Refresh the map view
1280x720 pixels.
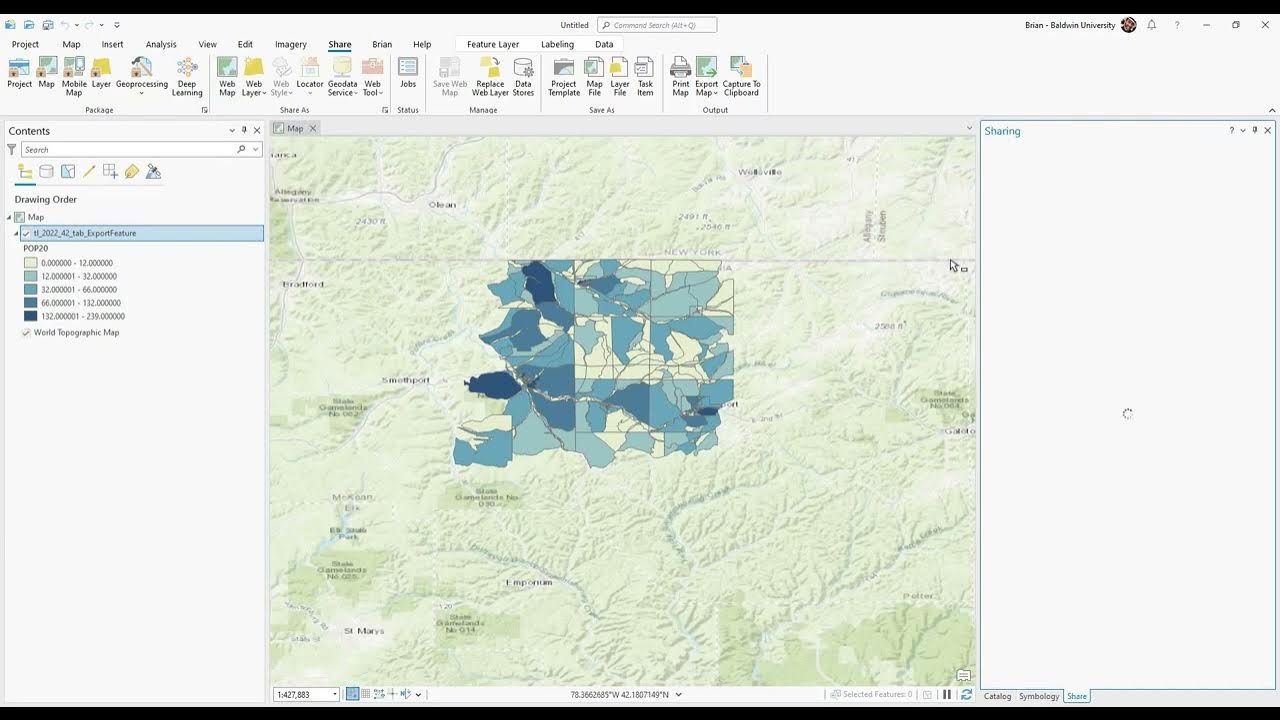pyautogui.click(x=966, y=694)
